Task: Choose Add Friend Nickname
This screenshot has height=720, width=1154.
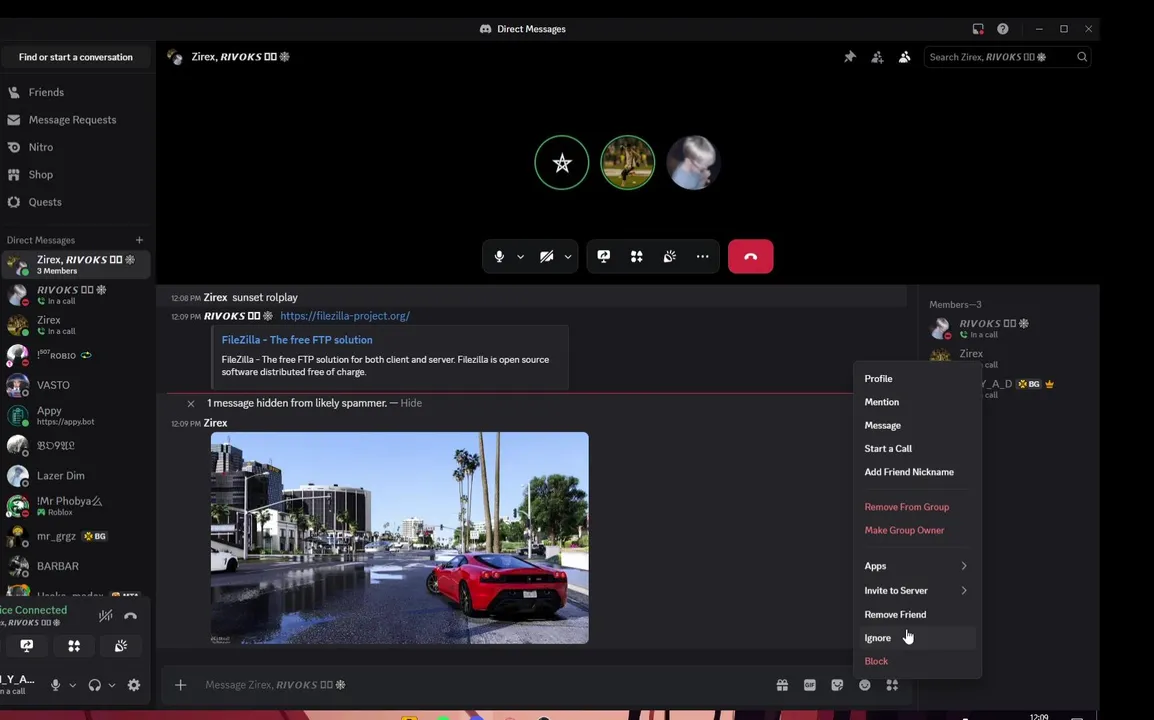Action: [917, 472]
